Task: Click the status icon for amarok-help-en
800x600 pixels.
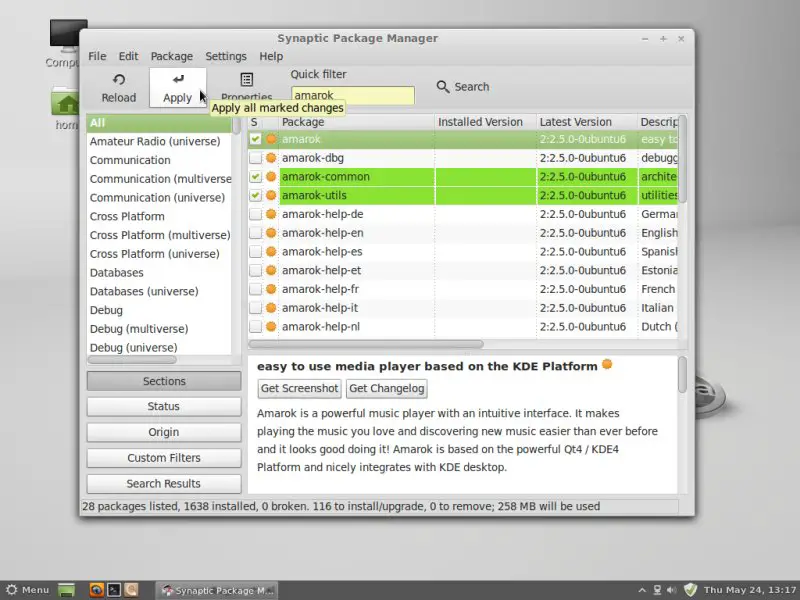Action: (271, 233)
